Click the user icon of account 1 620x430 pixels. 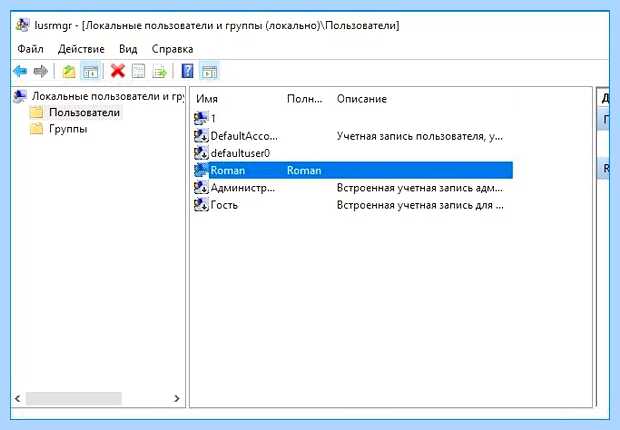[201, 118]
